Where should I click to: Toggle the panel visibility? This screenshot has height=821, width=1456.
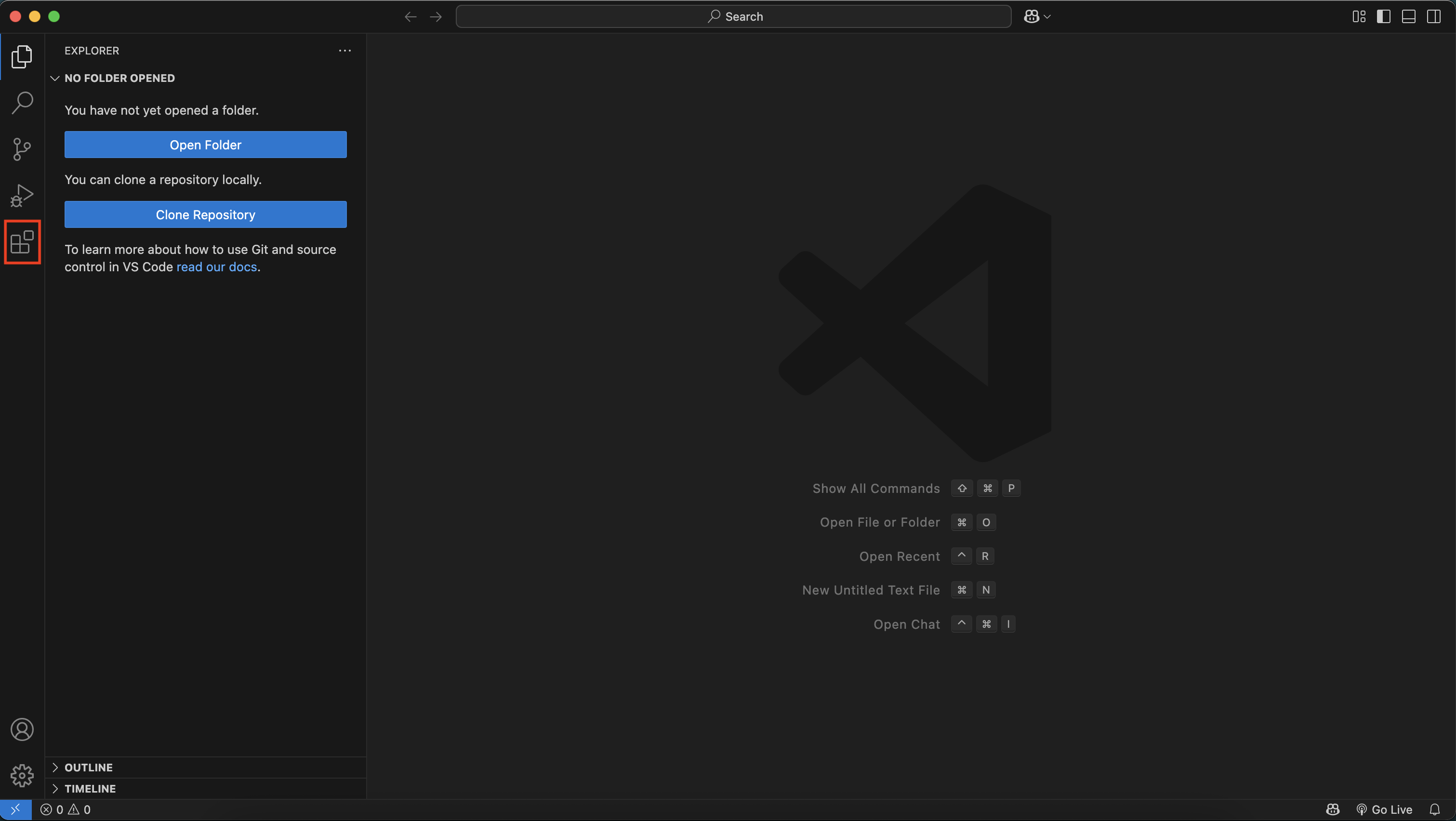pyautogui.click(x=1408, y=16)
